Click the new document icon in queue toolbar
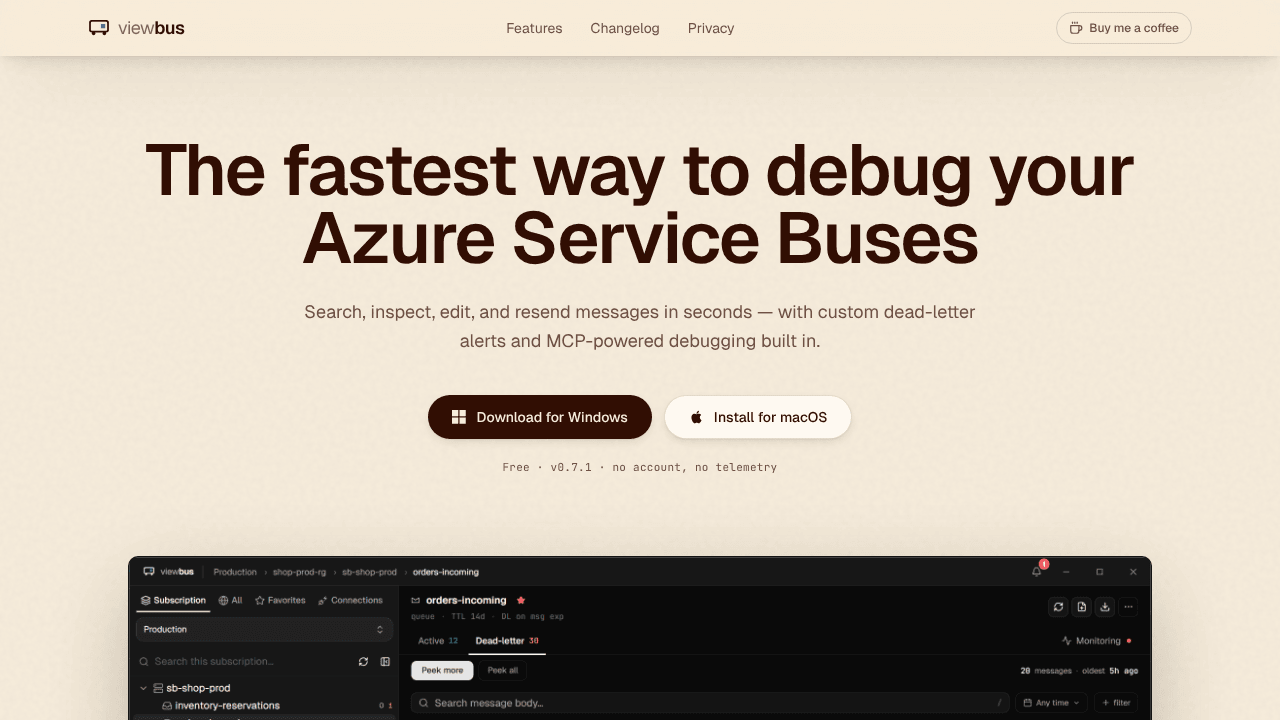 (1081, 607)
